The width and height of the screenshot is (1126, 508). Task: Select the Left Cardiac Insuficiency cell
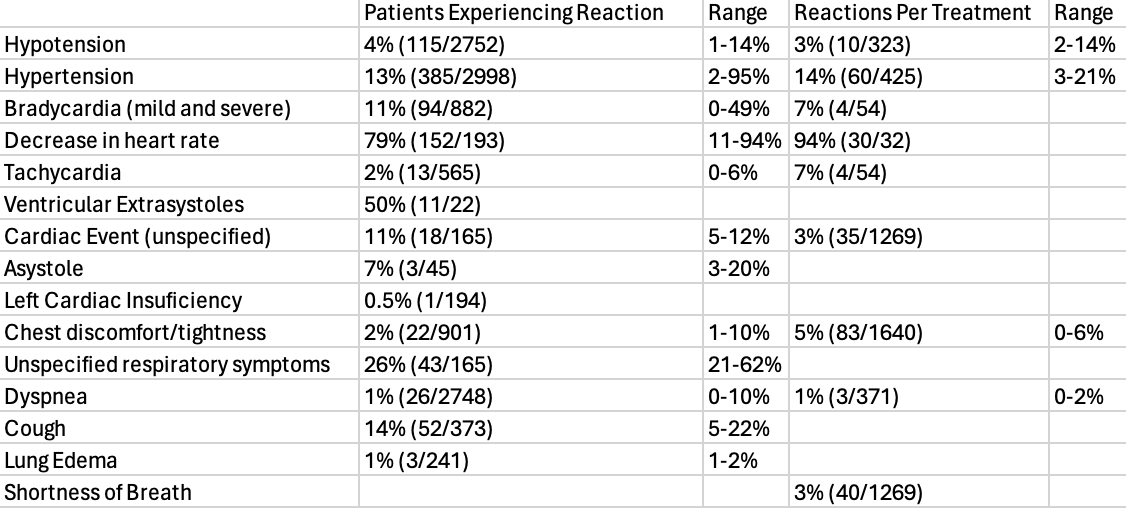click(x=123, y=300)
